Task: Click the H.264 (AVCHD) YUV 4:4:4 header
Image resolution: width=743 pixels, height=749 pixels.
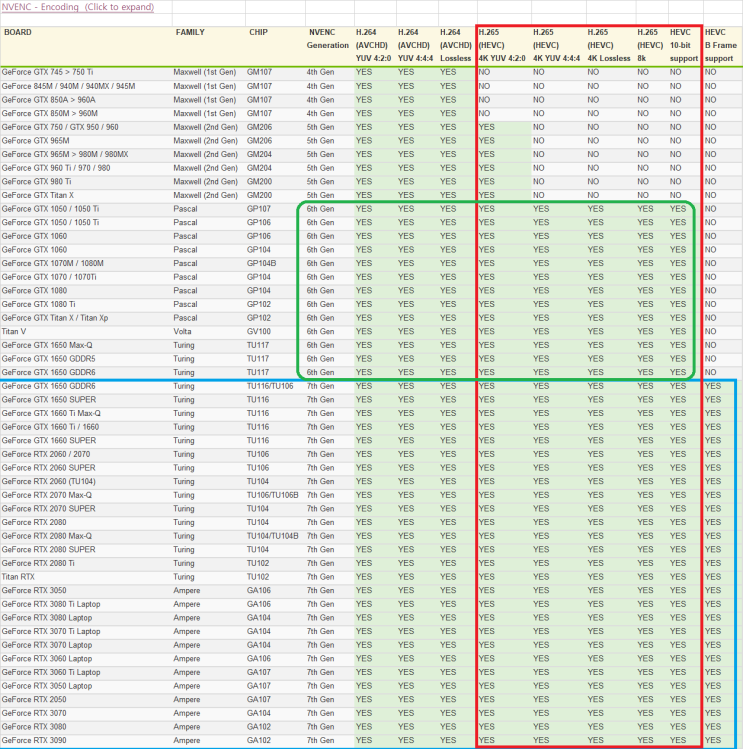Action: pyautogui.click(x=415, y=45)
